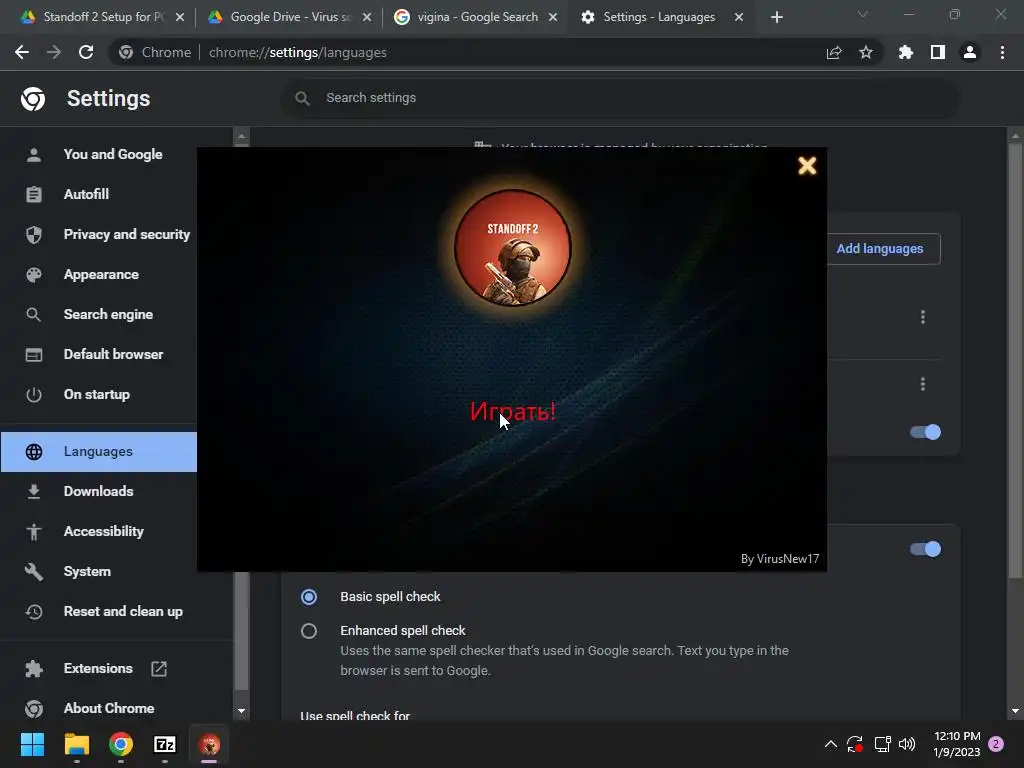Open 7-Zip from taskbar
Viewport: 1024px width, 768px height.
pos(165,744)
